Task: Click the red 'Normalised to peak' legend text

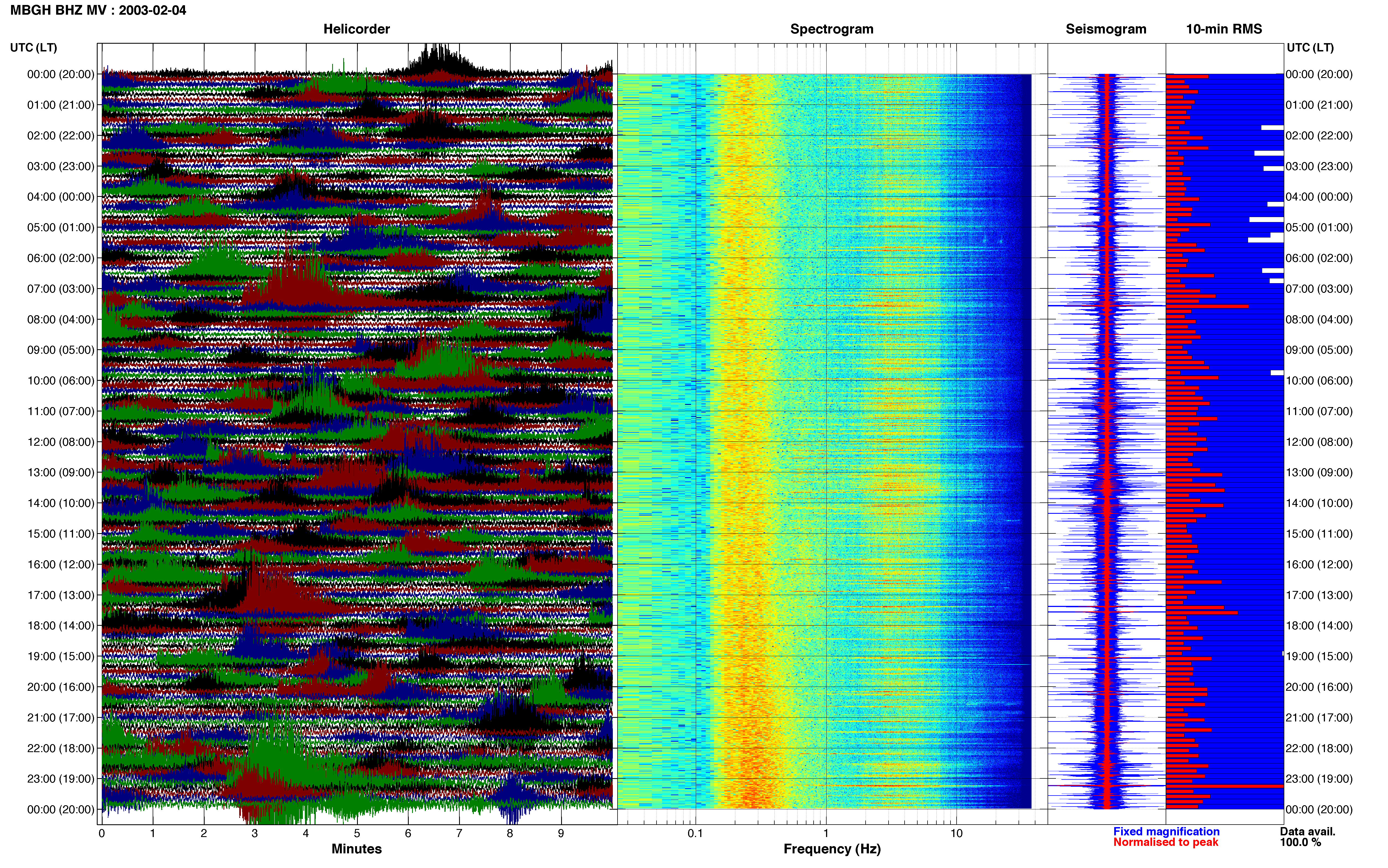Action: (1165, 842)
